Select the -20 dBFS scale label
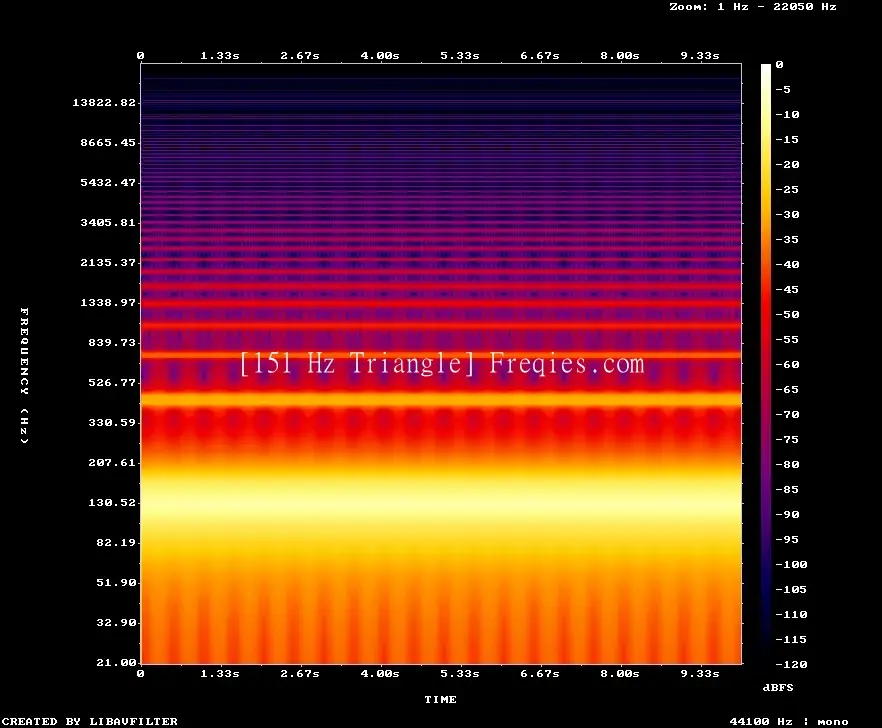 pos(787,164)
